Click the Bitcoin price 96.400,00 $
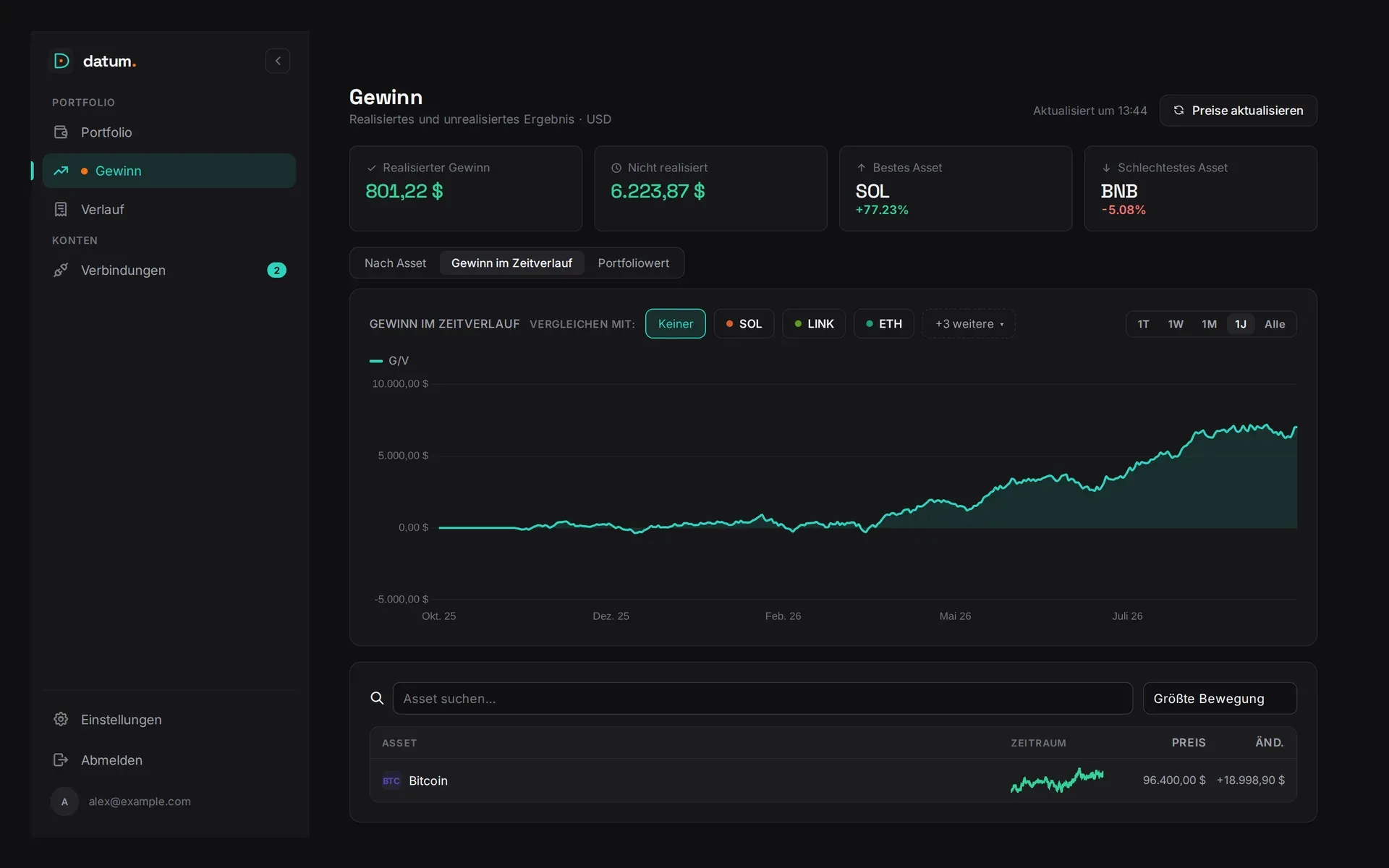The image size is (1389, 868). point(1174,780)
